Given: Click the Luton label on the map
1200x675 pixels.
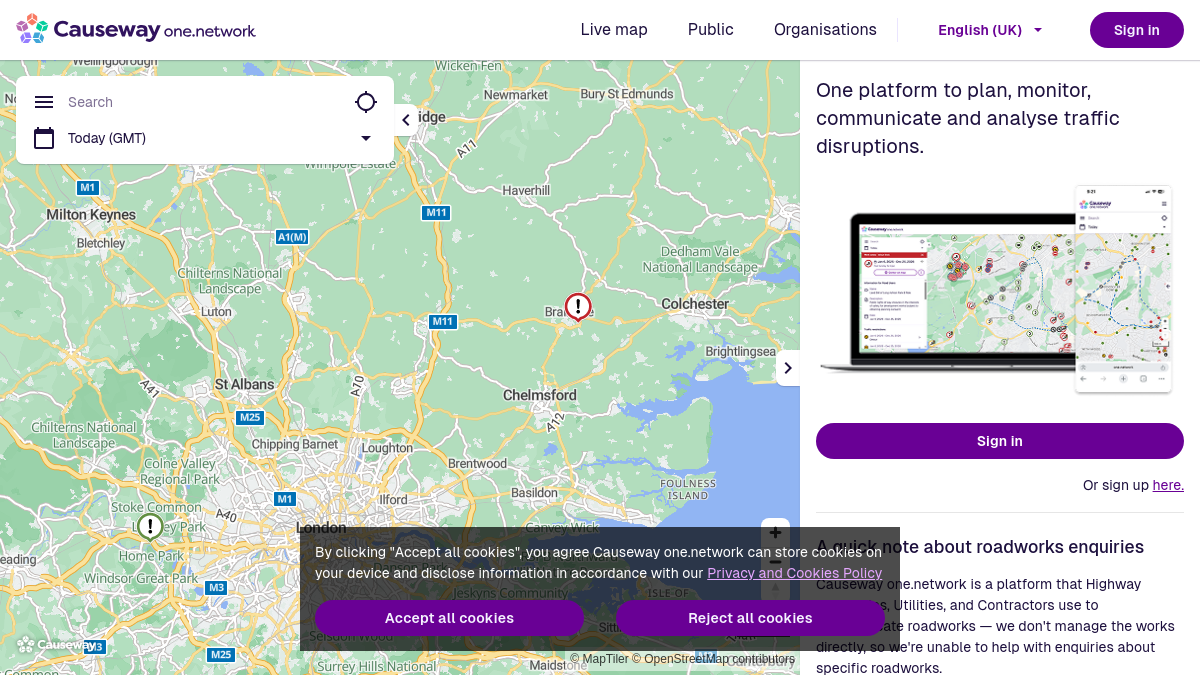Looking at the screenshot, I should (x=216, y=312).
